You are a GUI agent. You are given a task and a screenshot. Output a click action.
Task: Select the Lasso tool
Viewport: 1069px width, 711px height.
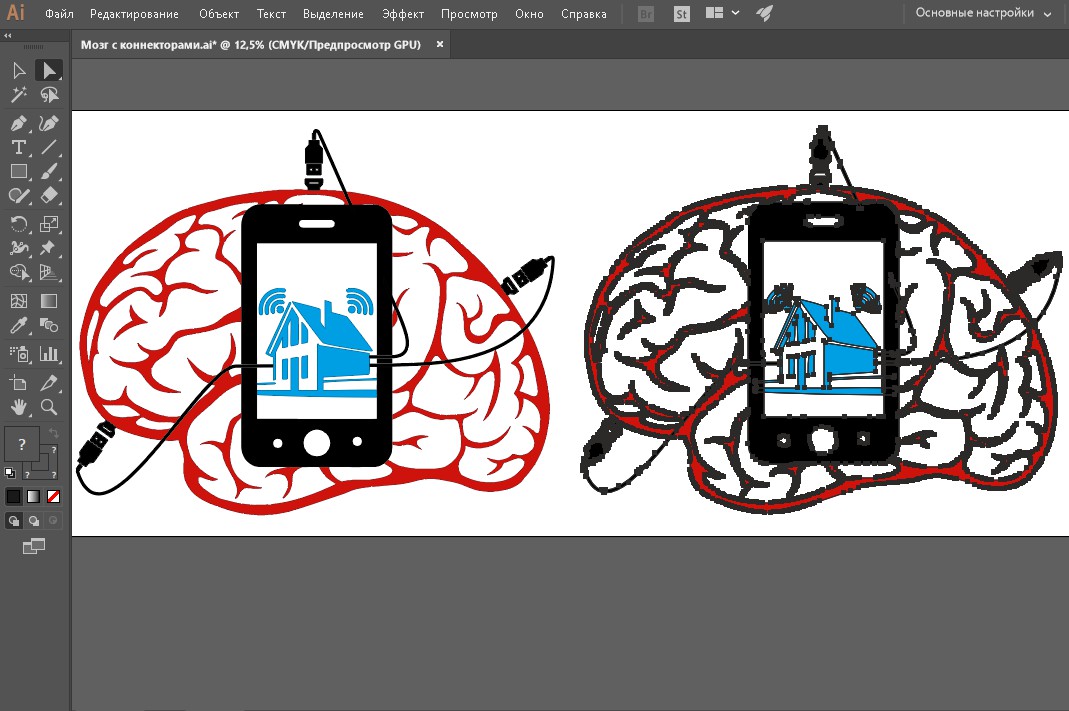[48, 95]
